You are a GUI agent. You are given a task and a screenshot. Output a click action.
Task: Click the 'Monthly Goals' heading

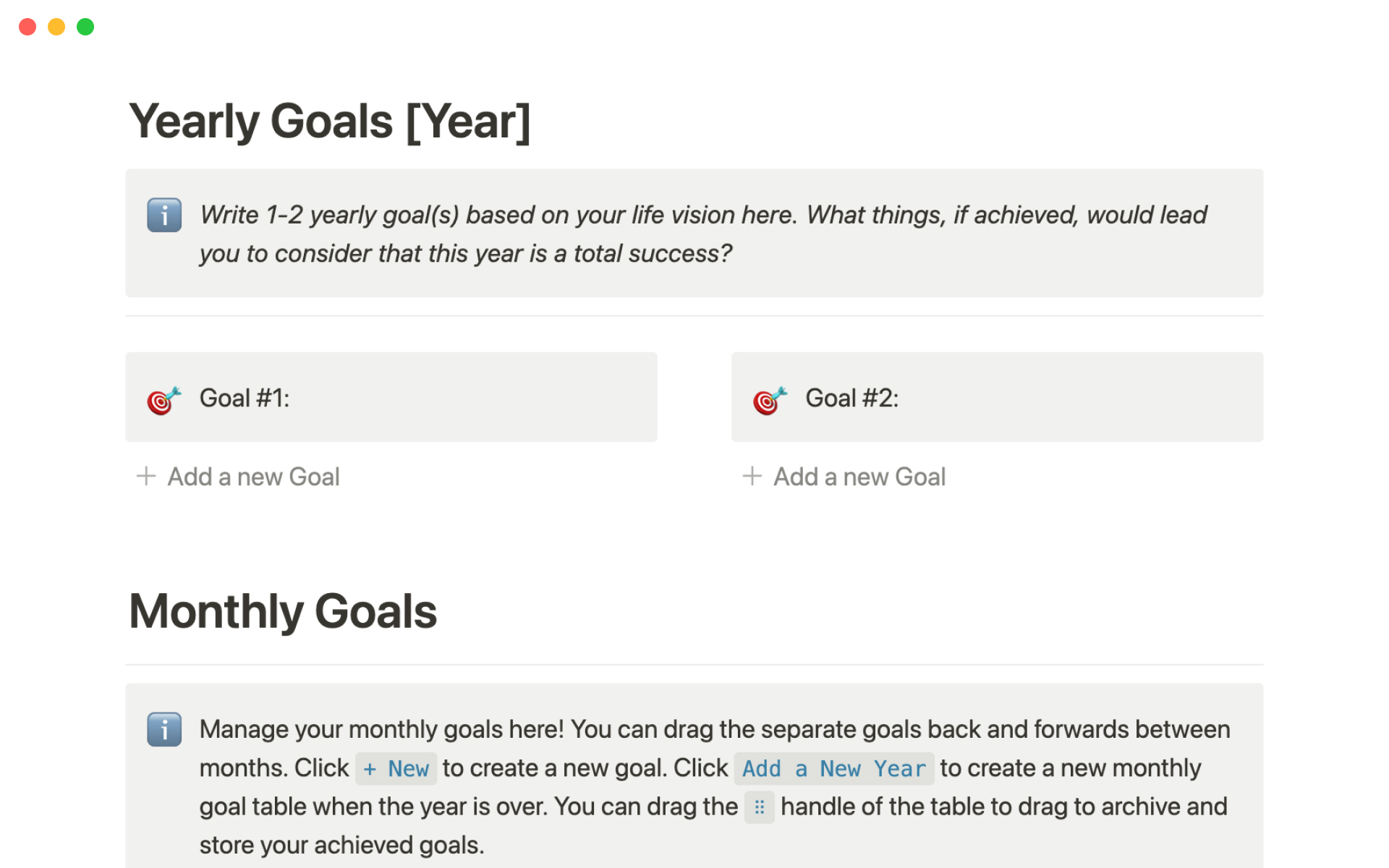(283, 612)
